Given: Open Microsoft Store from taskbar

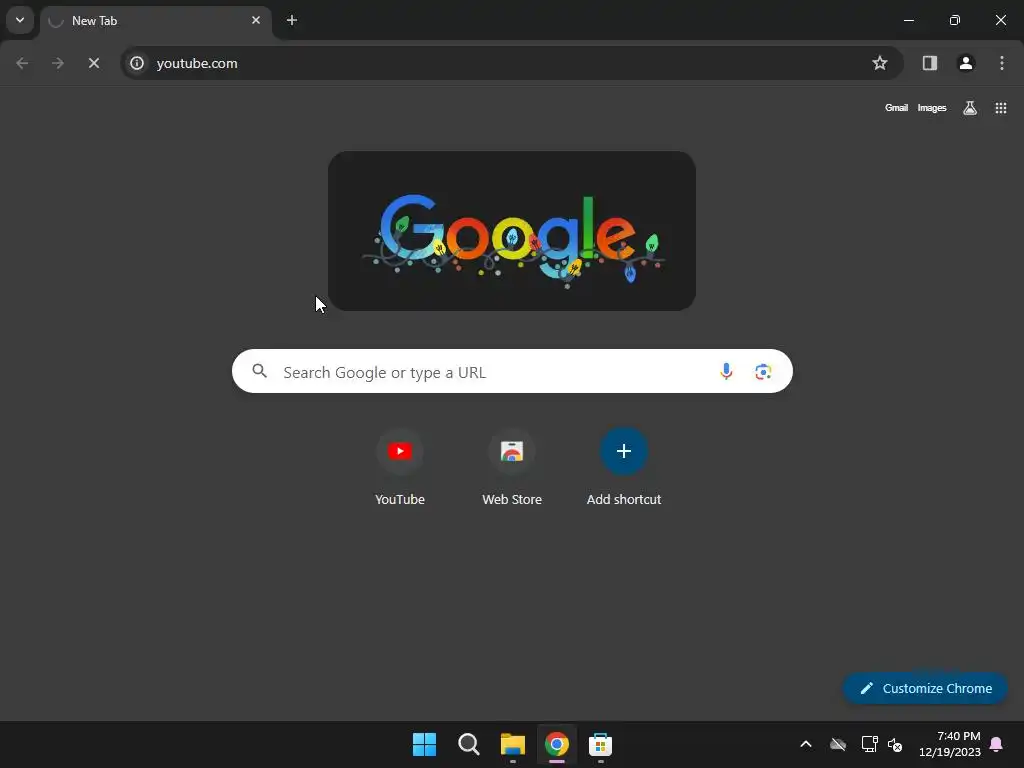Looking at the screenshot, I should (600, 744).
